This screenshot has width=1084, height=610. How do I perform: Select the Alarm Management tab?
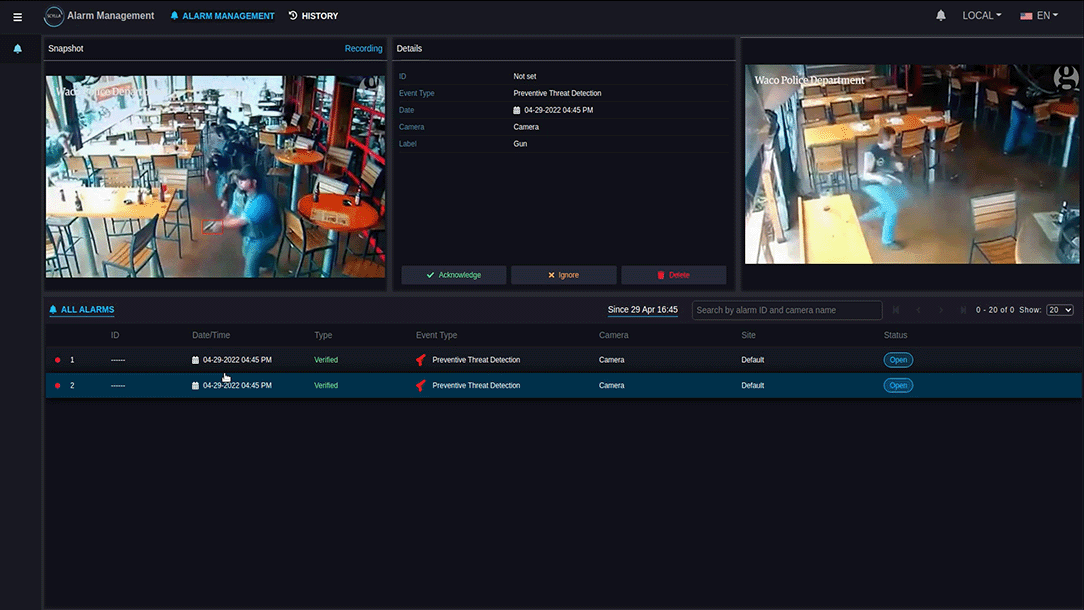(x=222, y=16)
